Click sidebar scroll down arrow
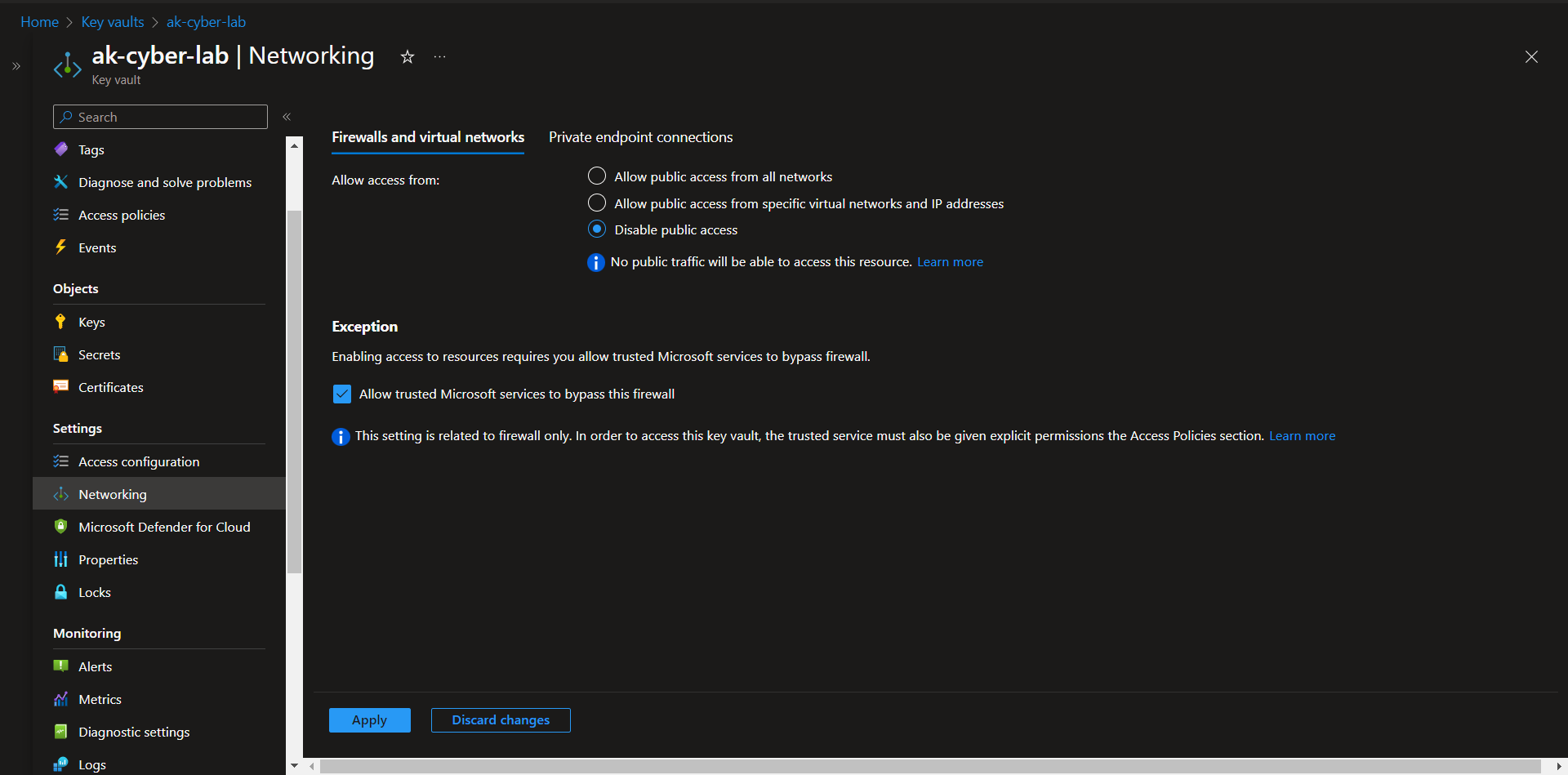Image resolution: width=1568 pixels, height=775 pixels. click(294, 766)
